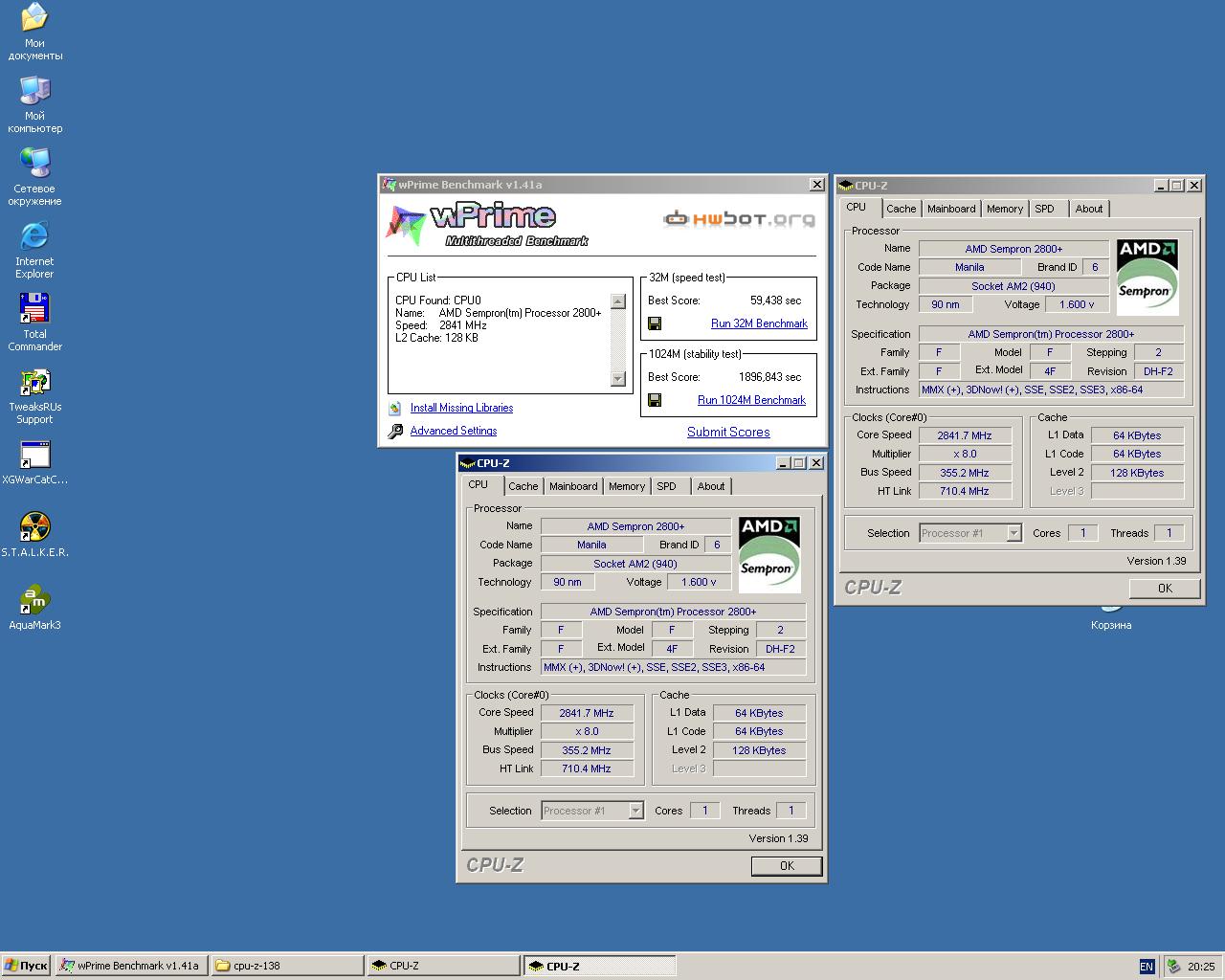1225x980 pixels.
Task: Click the Advanced Settings wrench icon
Action: coord(395,432)
